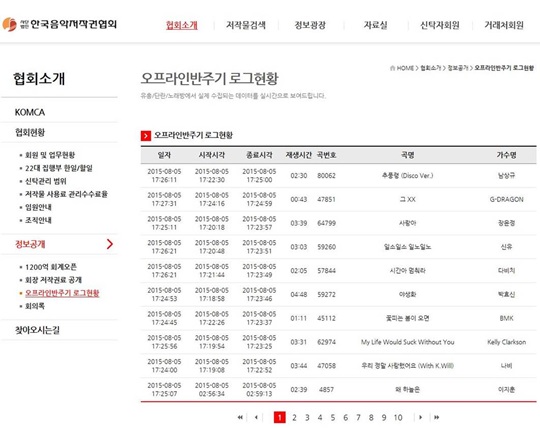
Task: Go to previous page arrow in pagination
Action: pos(256,417)
